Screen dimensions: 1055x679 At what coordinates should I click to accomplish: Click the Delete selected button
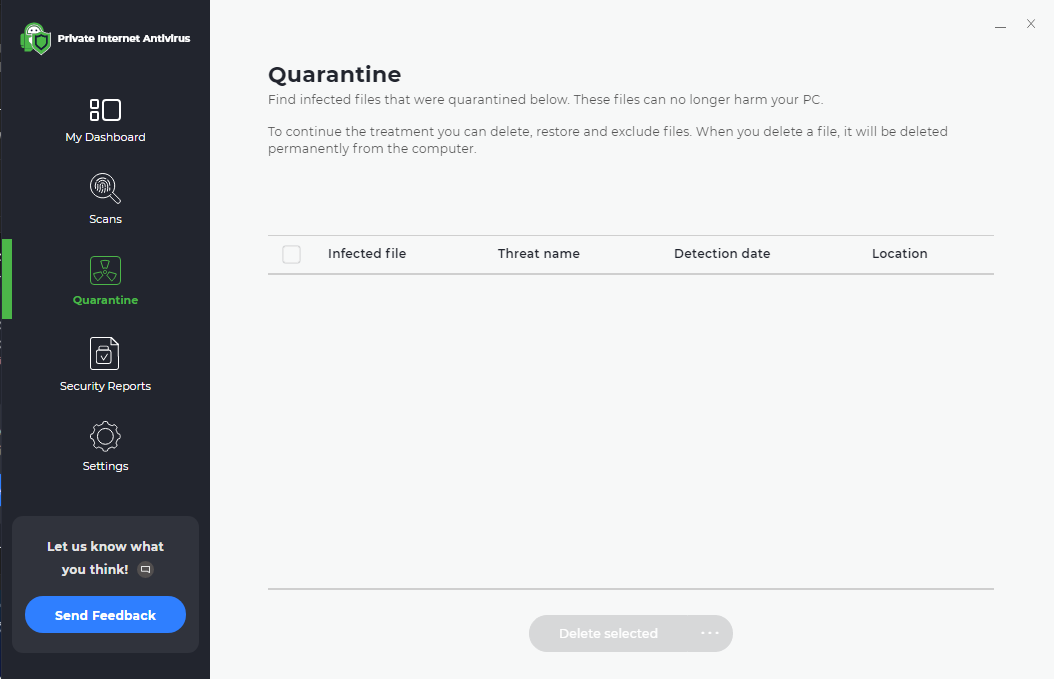pyautogui.click(x=608, y=633)
